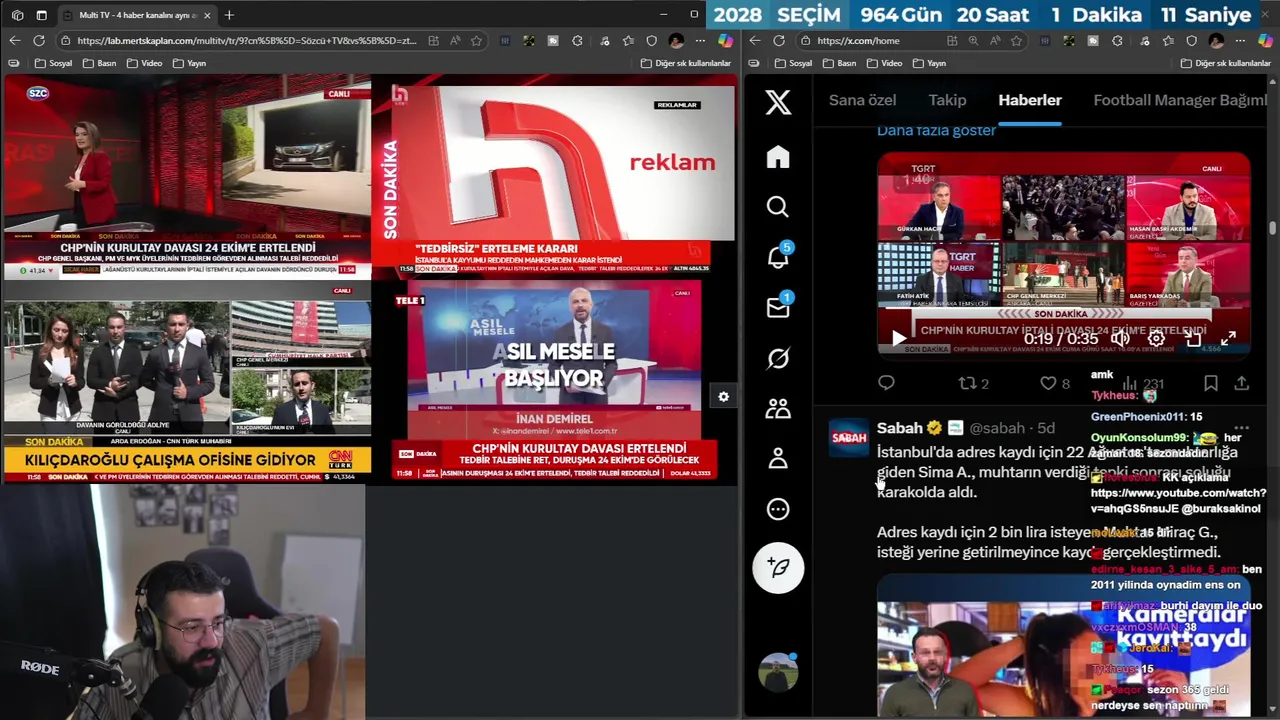
Task: Open Copilot icon in left browser
Action: click(x=725, y=41)
